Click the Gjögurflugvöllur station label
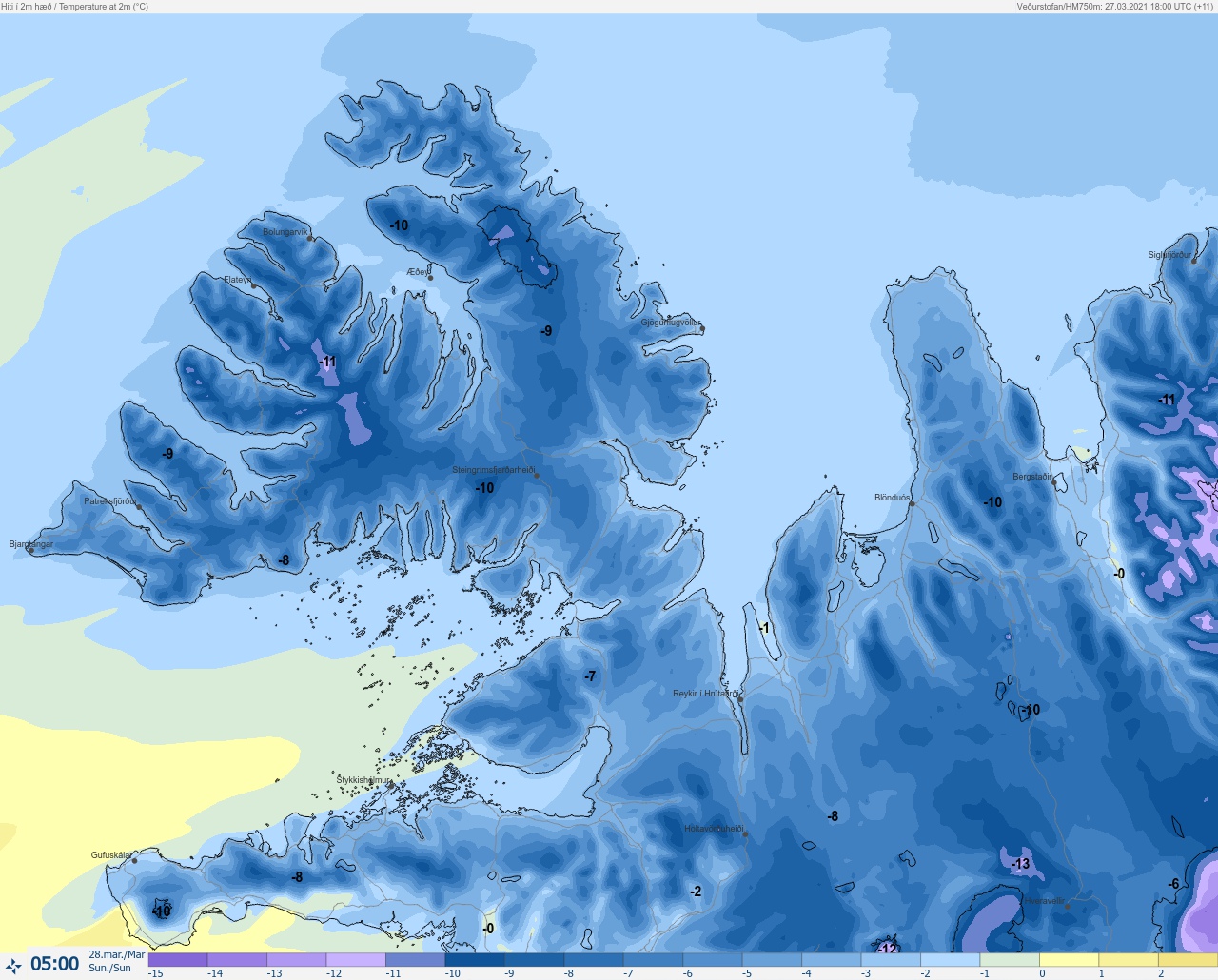This screenshot has height=980, width=1218. click(671, 323)
